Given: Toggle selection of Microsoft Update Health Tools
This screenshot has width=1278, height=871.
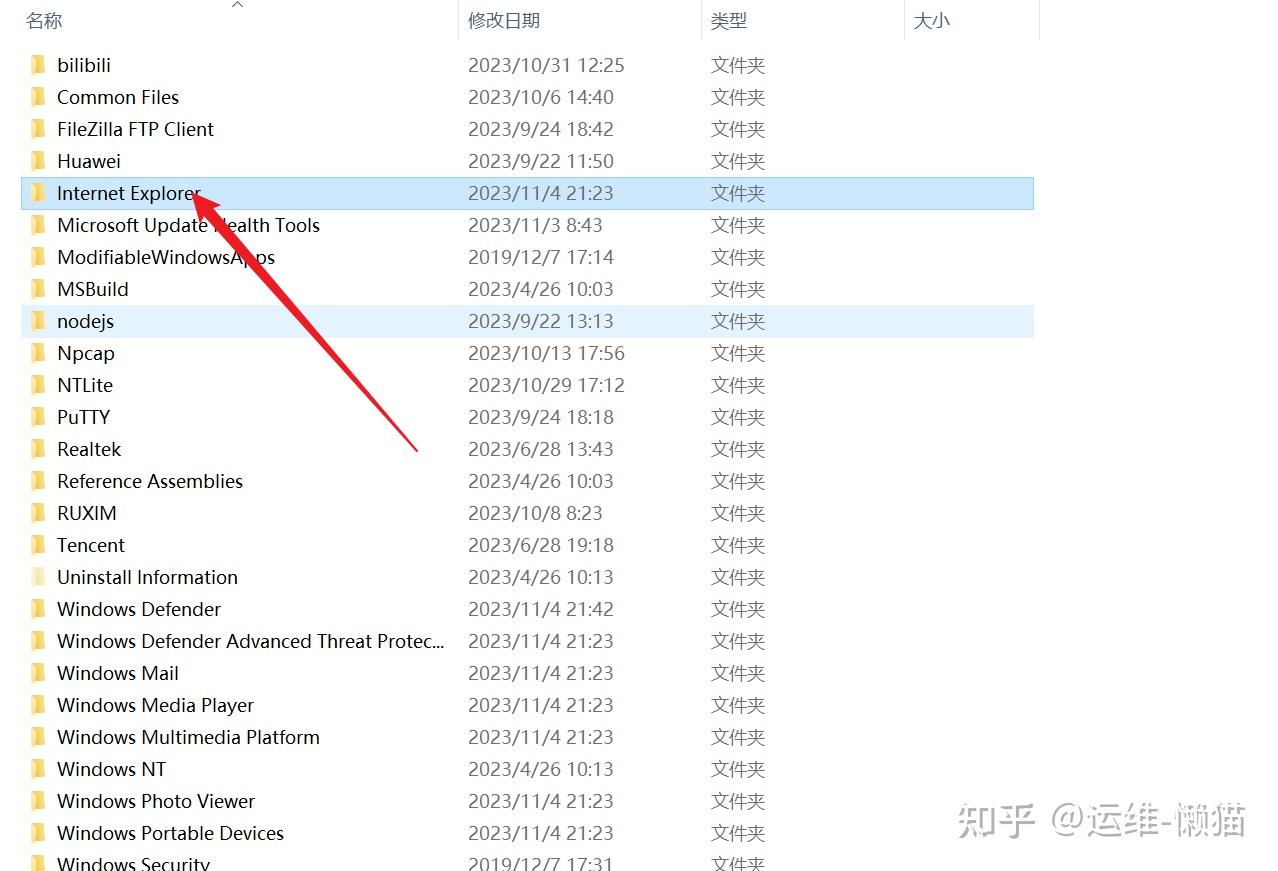Looking at the screenshot, I should click(x=188, y=225).
